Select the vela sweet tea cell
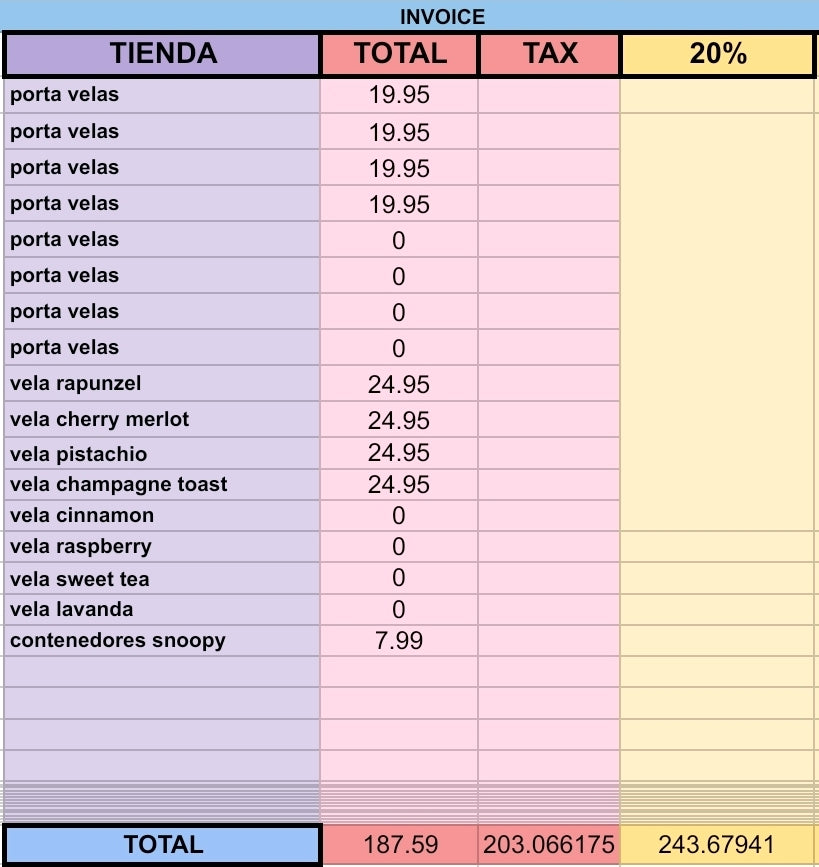Viewport: 819px width, 867px height. [x=162, y=578]
